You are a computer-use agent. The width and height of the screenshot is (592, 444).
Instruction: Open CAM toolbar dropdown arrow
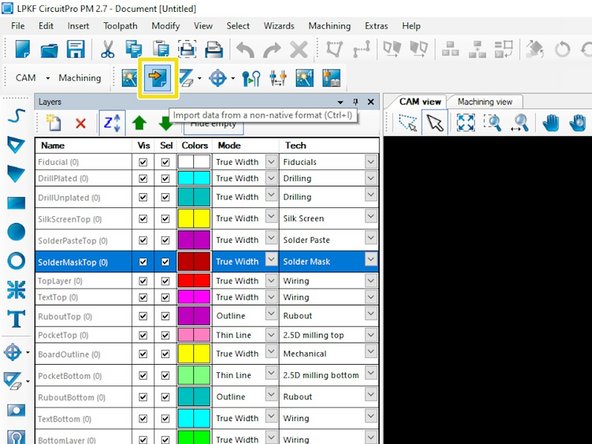click(48, 78)
